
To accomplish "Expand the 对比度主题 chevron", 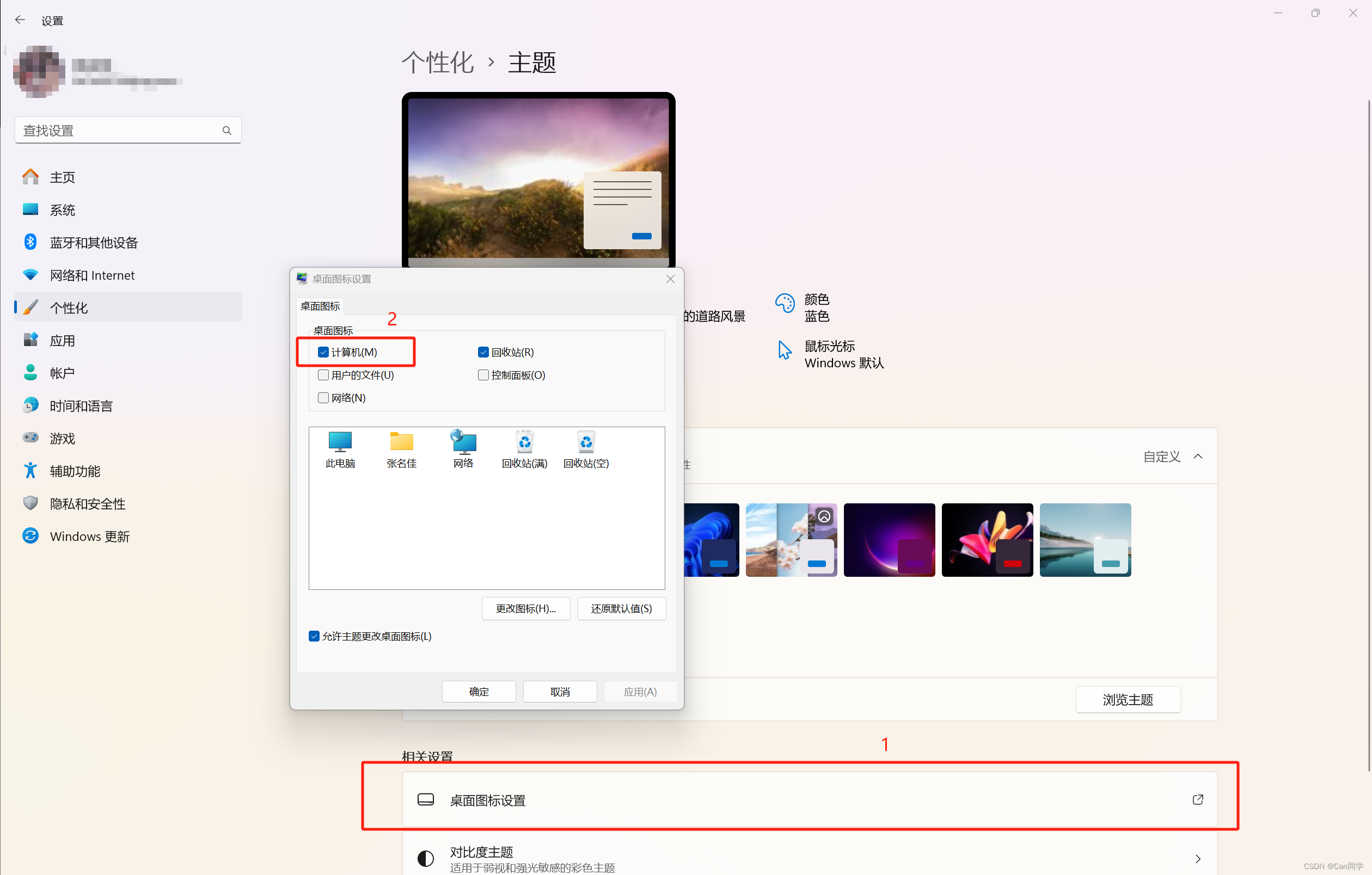I will (x=1198, y=858).
